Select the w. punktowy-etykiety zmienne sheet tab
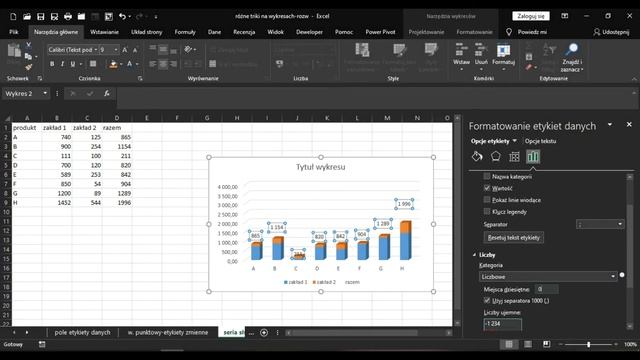The height and width of the screenshot is (360, 640). (168, 333)
